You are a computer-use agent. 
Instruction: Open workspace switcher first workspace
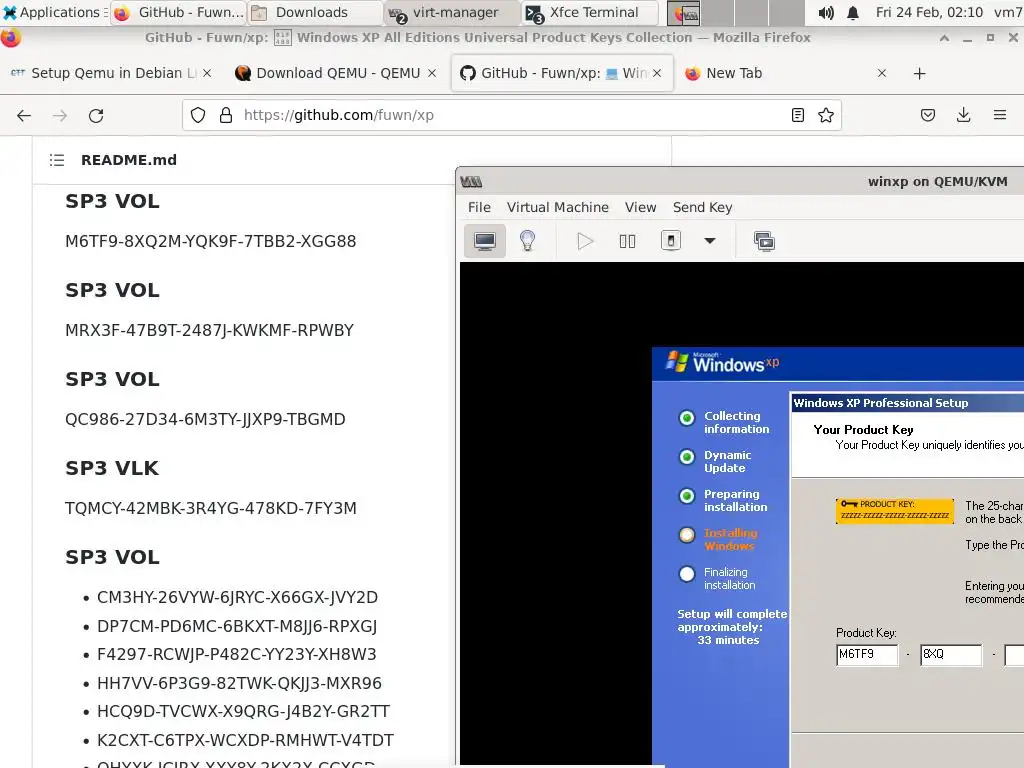[x=684, y=12]
